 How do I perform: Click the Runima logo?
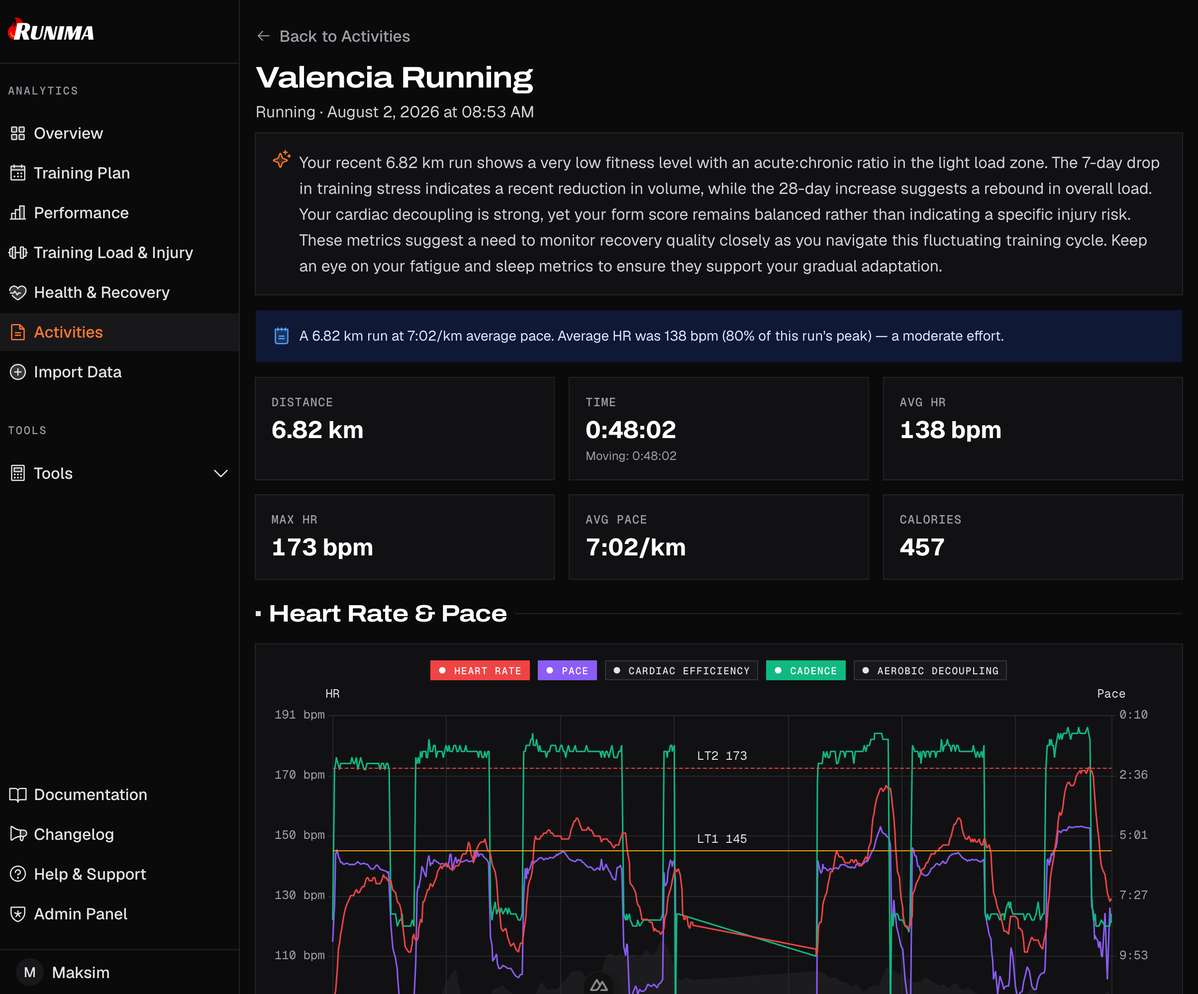click(51, 31)
